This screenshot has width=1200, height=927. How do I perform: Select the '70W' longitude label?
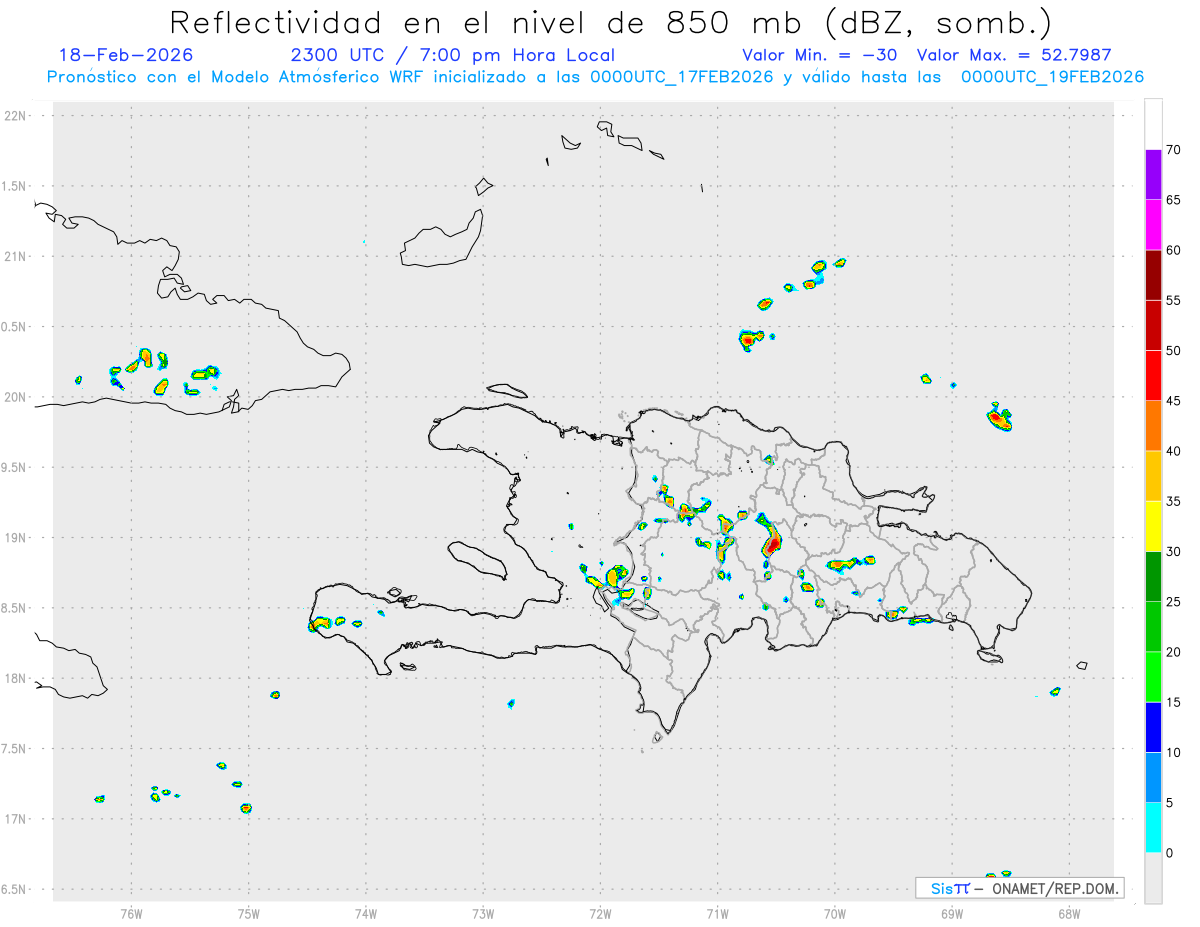[x=835, y=913]
